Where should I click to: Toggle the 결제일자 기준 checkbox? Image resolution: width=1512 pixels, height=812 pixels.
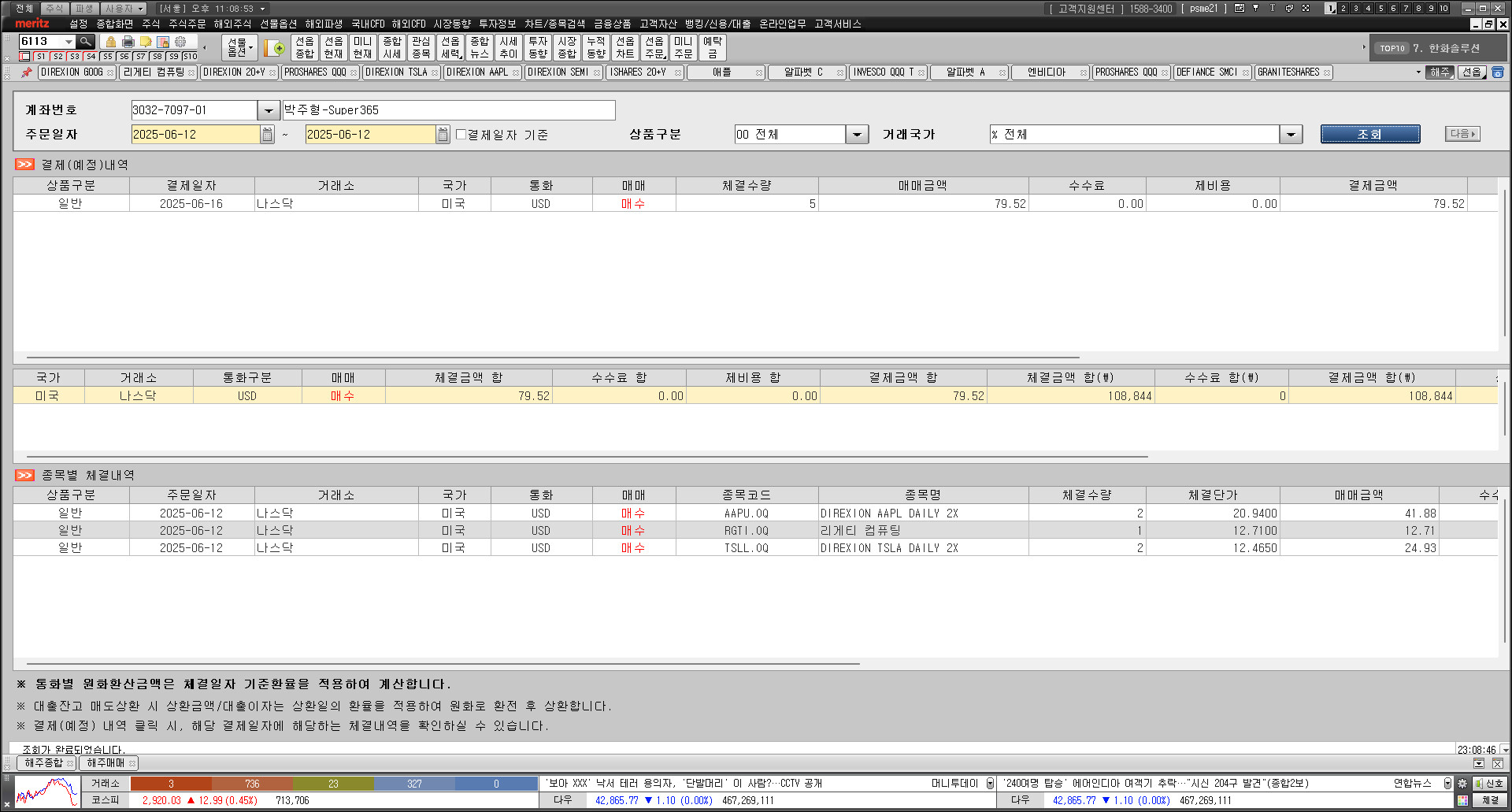(461, 135)
